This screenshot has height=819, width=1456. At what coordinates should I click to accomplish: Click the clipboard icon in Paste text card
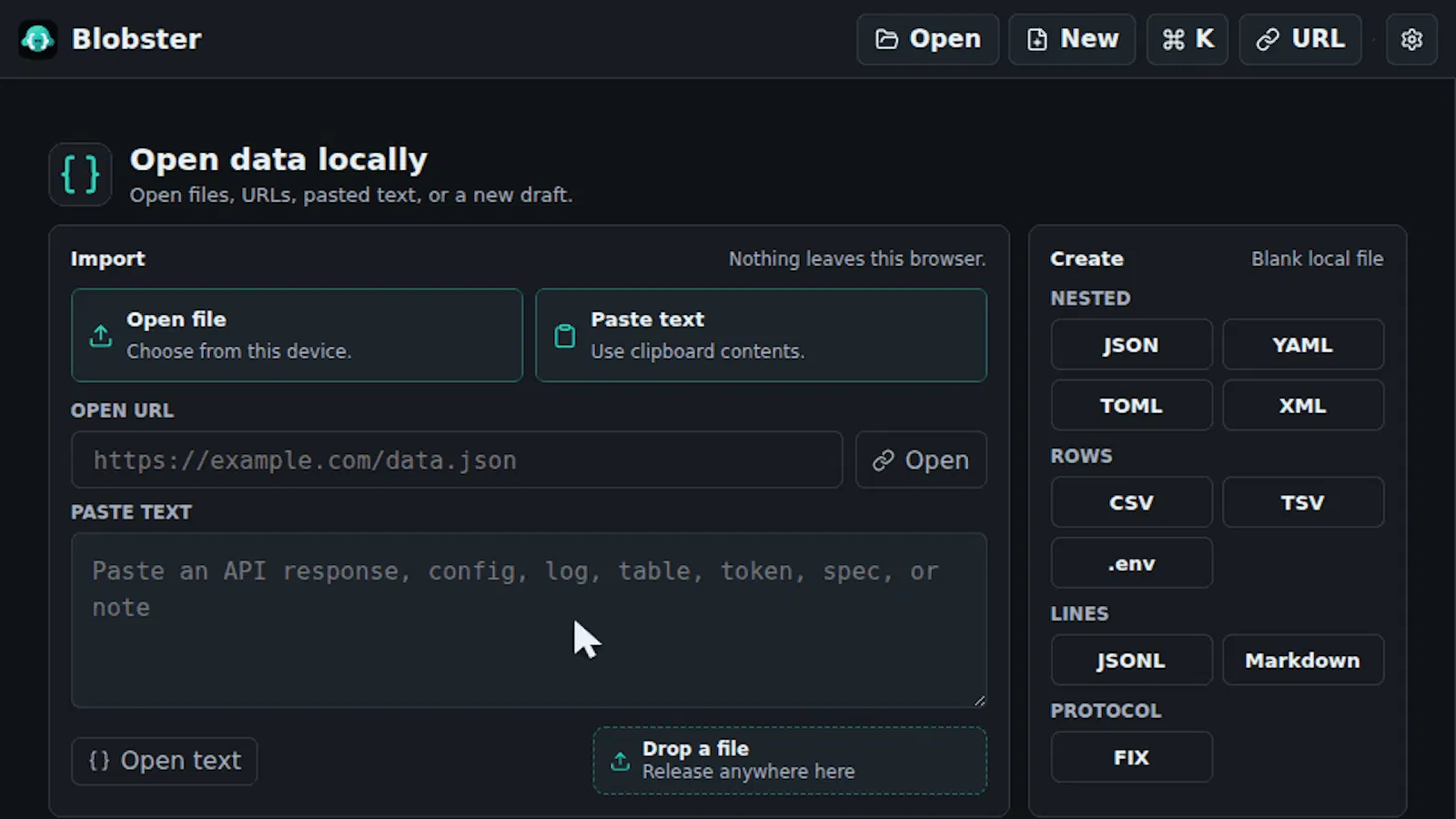point(565,336)
